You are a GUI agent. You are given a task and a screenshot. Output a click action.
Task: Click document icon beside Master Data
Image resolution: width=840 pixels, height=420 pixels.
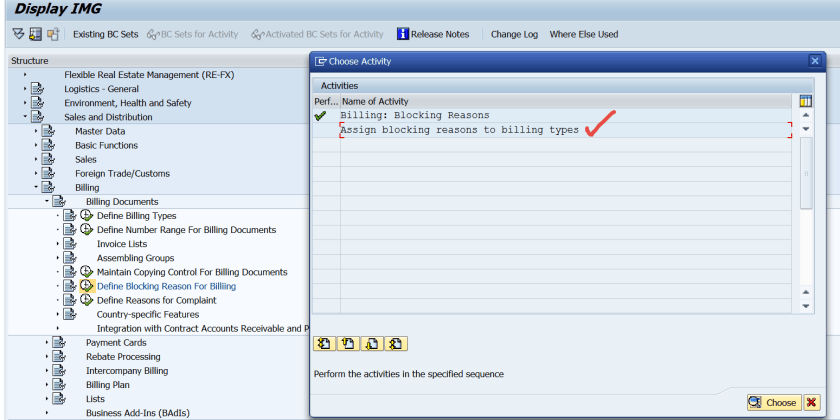pos(48,131)
